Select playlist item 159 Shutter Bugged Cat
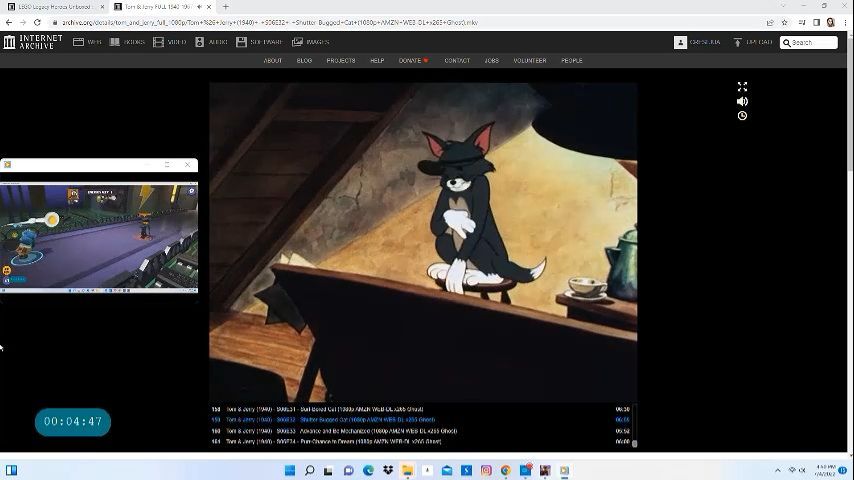Image resolution: width=854 pixels, height=480 pixels. point(420,420)
